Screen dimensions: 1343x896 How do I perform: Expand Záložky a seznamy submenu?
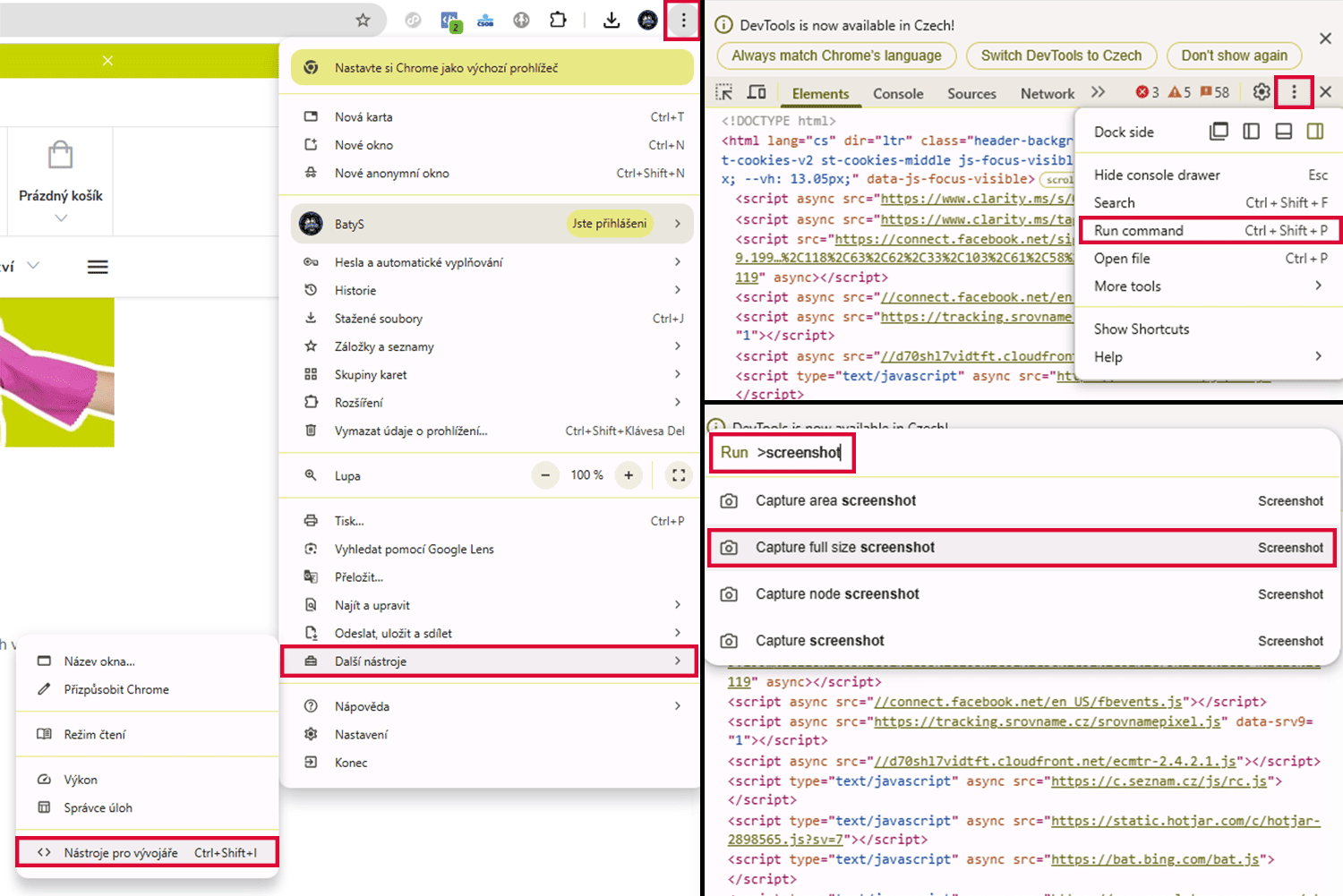click(x=489, y=346)
